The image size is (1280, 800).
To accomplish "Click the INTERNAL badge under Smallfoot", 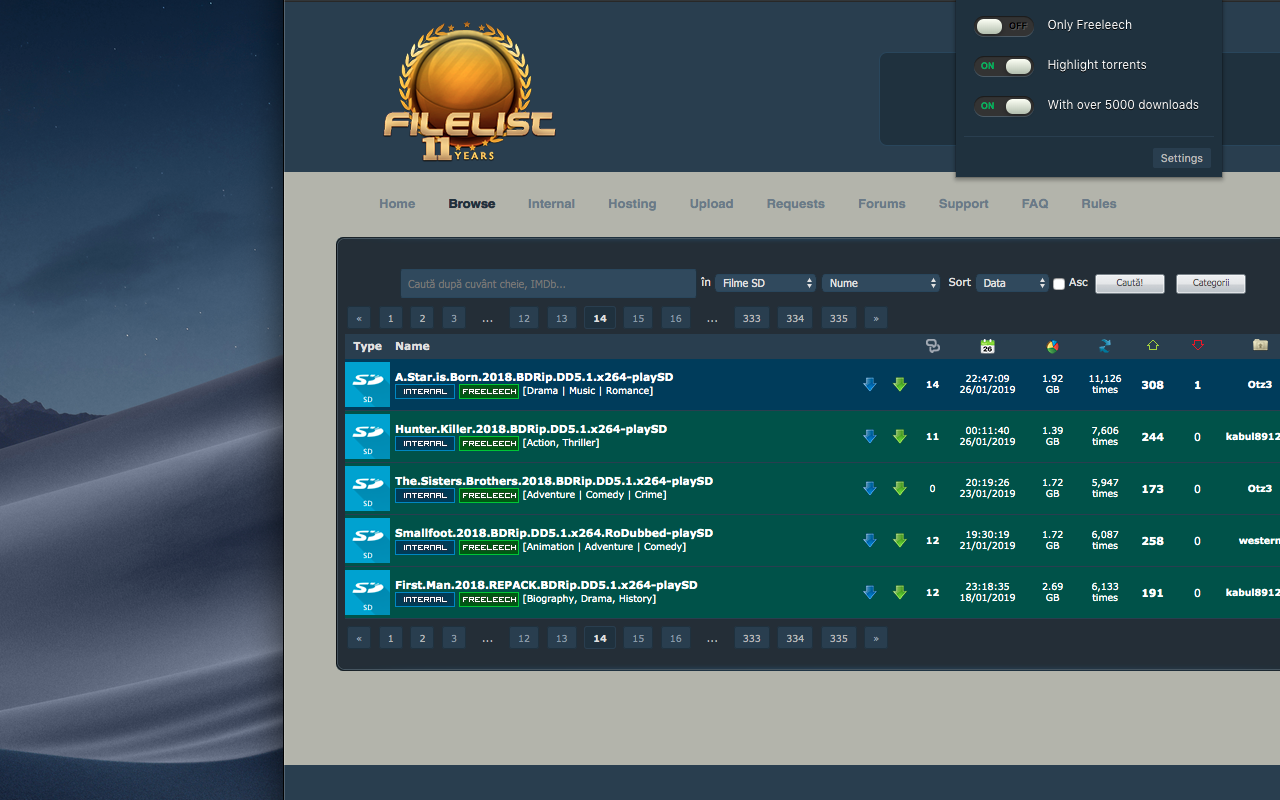I will point(425,547).
